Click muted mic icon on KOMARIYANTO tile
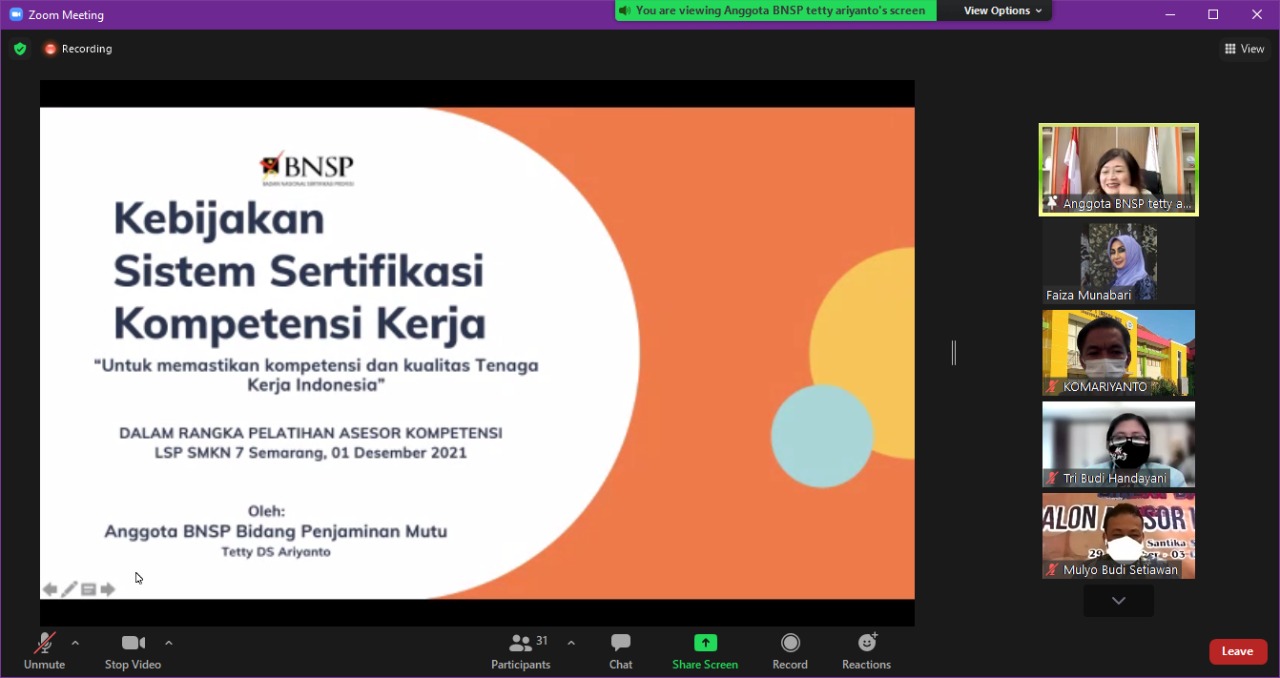The image size is (1280, 678). click(1052, 387)
